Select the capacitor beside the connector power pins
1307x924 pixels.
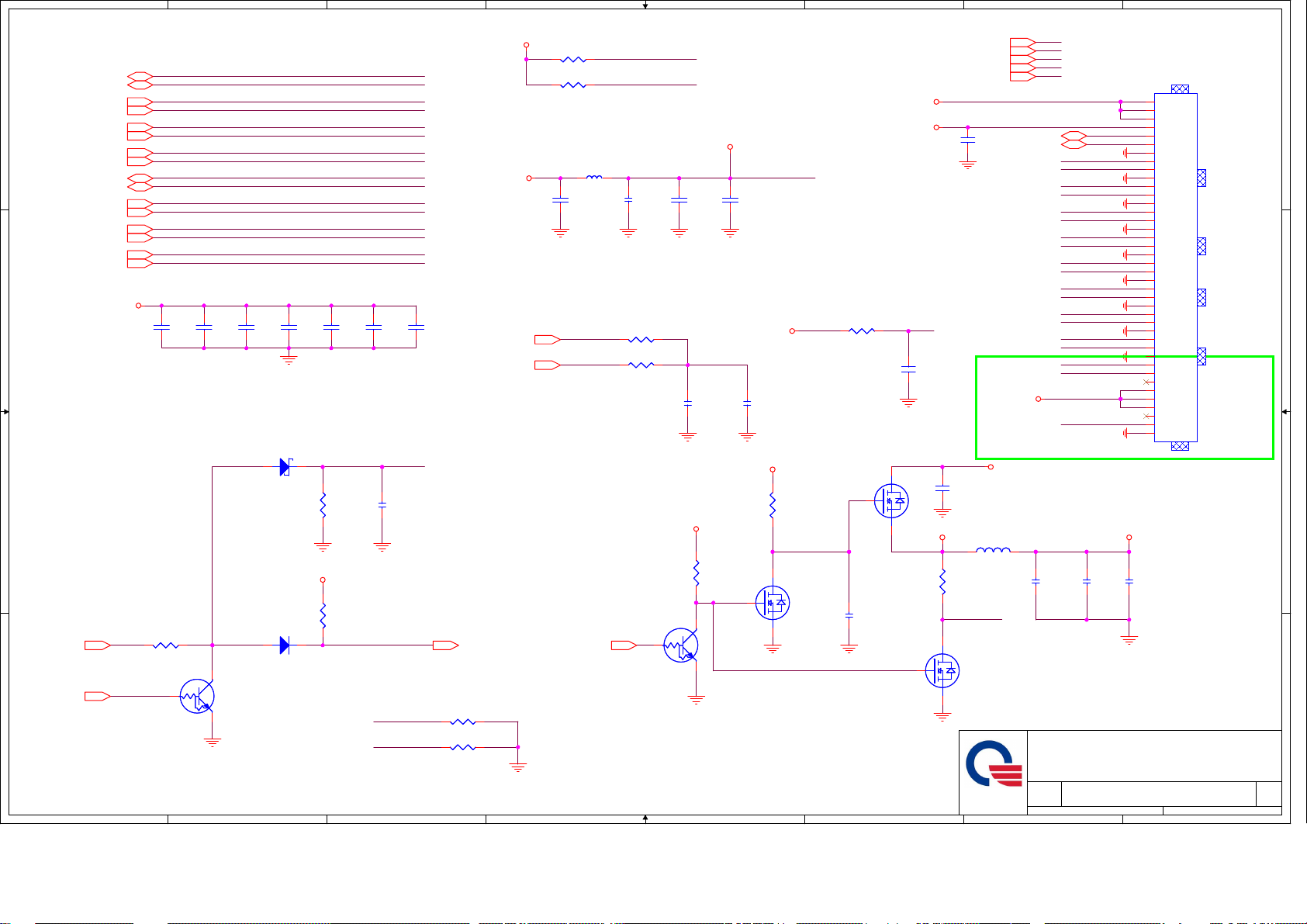(x=967, y=139)
